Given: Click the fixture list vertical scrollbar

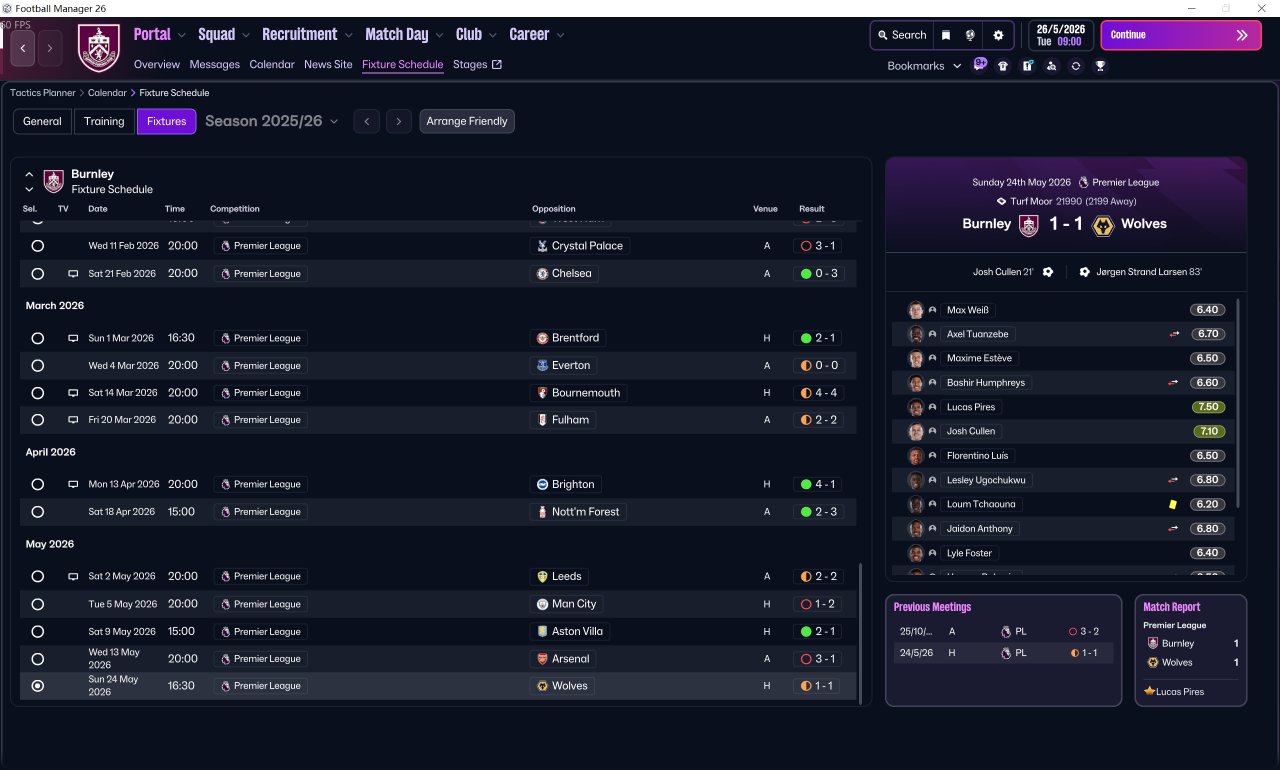Looking at the screenshot, I should point(860,632).
